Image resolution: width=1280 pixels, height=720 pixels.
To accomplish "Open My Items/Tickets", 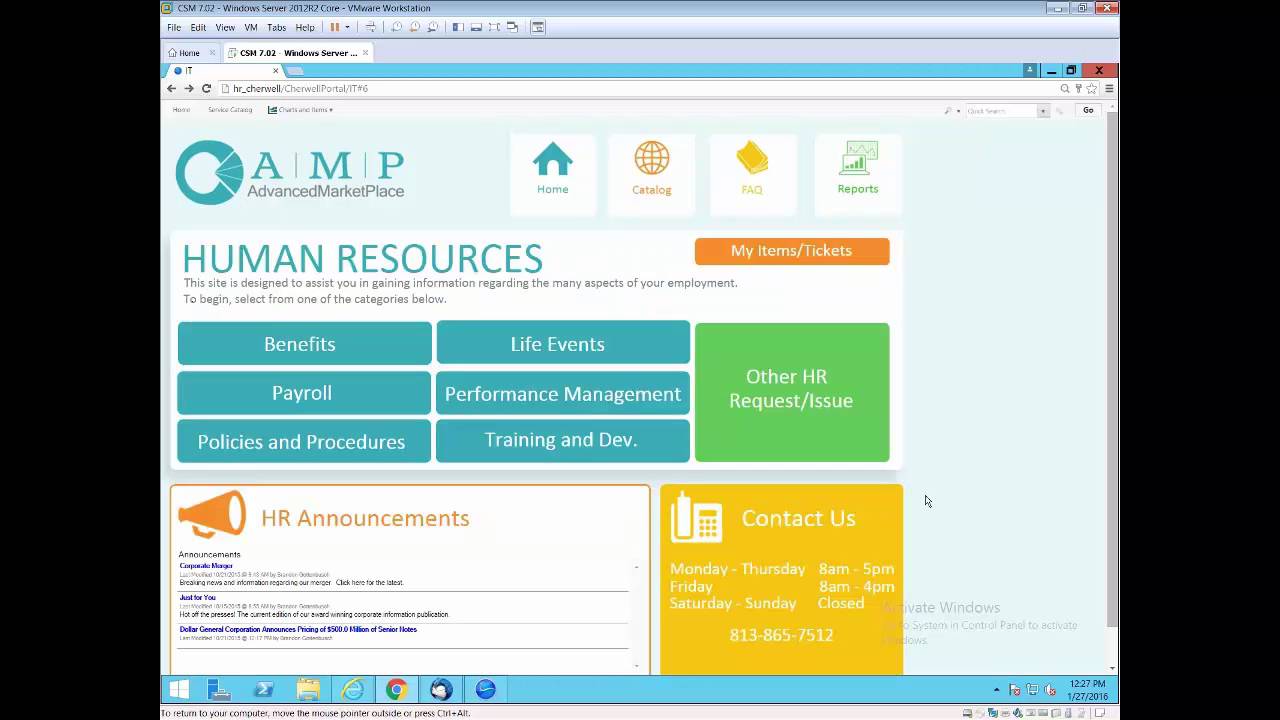I will (x=792, y=251).
